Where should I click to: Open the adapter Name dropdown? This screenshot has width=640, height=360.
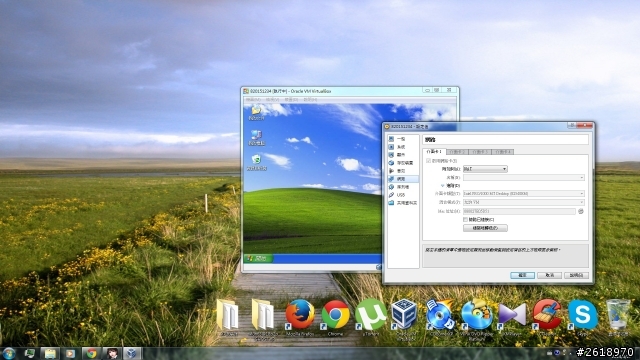(x=524, y=178)
